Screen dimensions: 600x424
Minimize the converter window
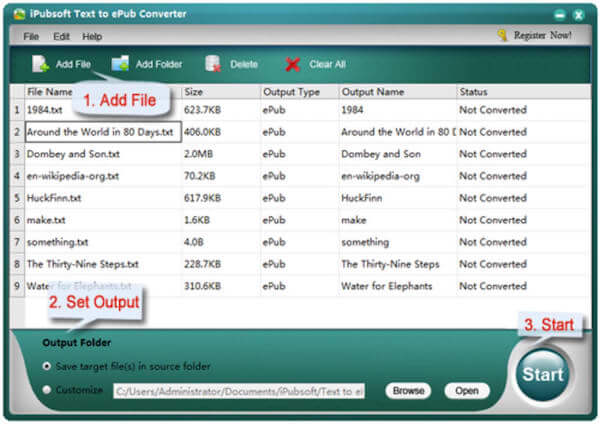(x=560, y=15)
